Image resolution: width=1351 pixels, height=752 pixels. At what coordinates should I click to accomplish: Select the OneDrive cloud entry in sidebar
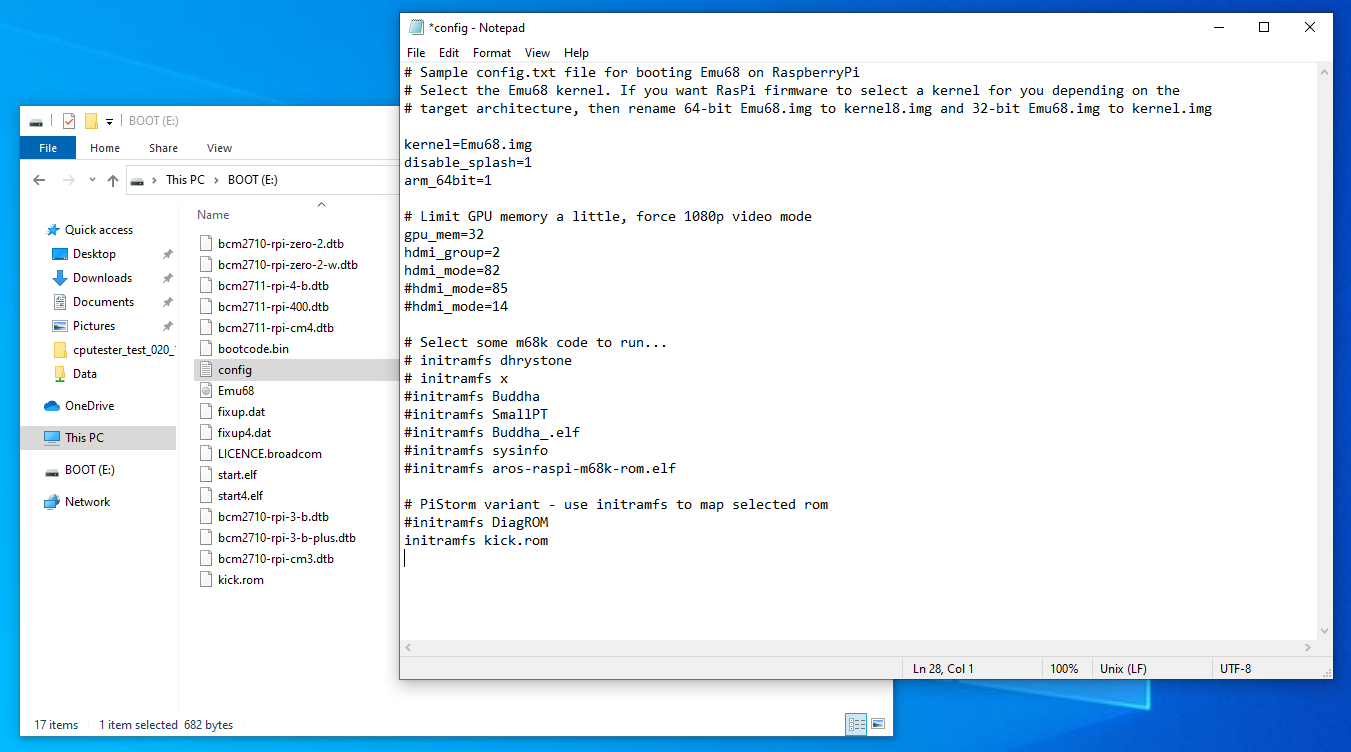(x=89, y=406)
